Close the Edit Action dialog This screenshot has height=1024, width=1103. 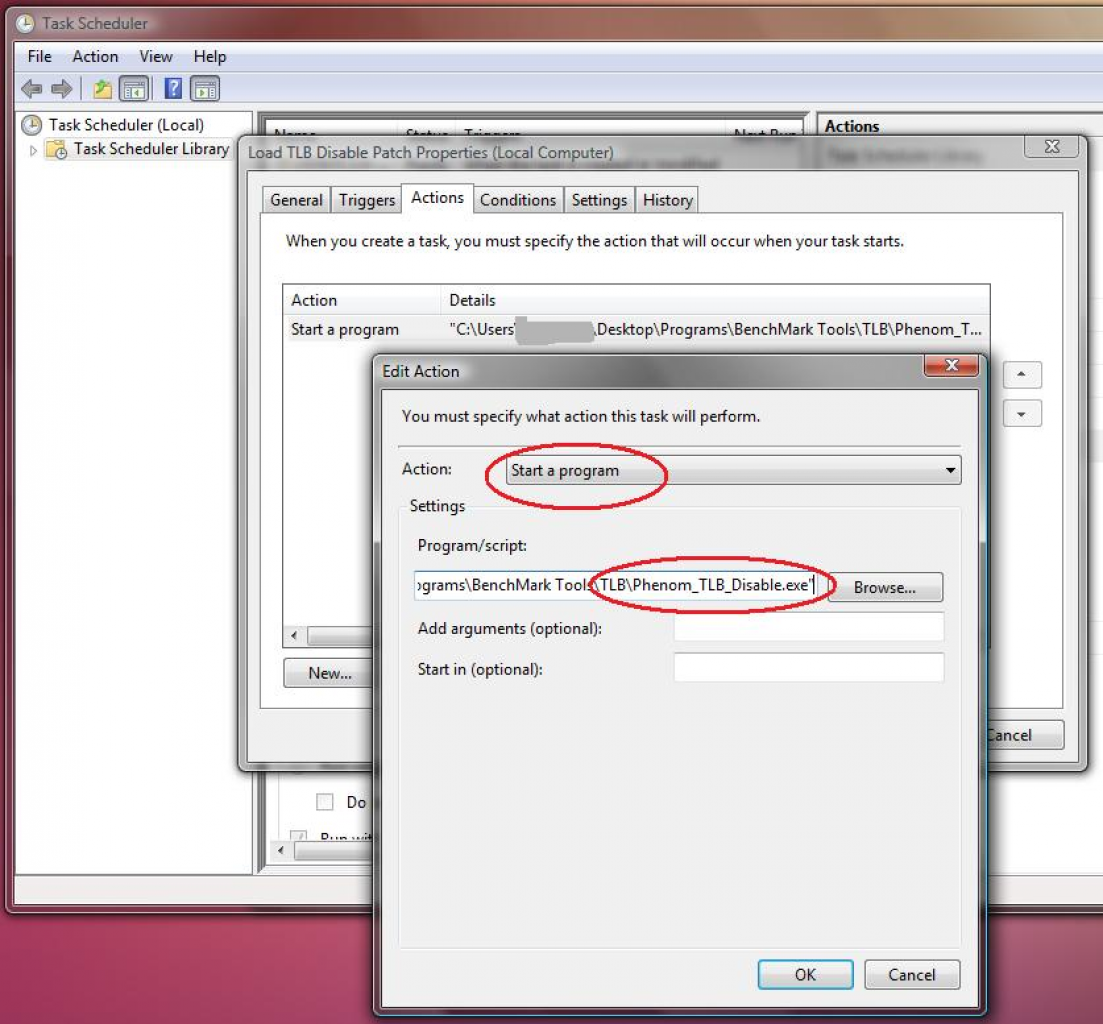coord(951,366)
